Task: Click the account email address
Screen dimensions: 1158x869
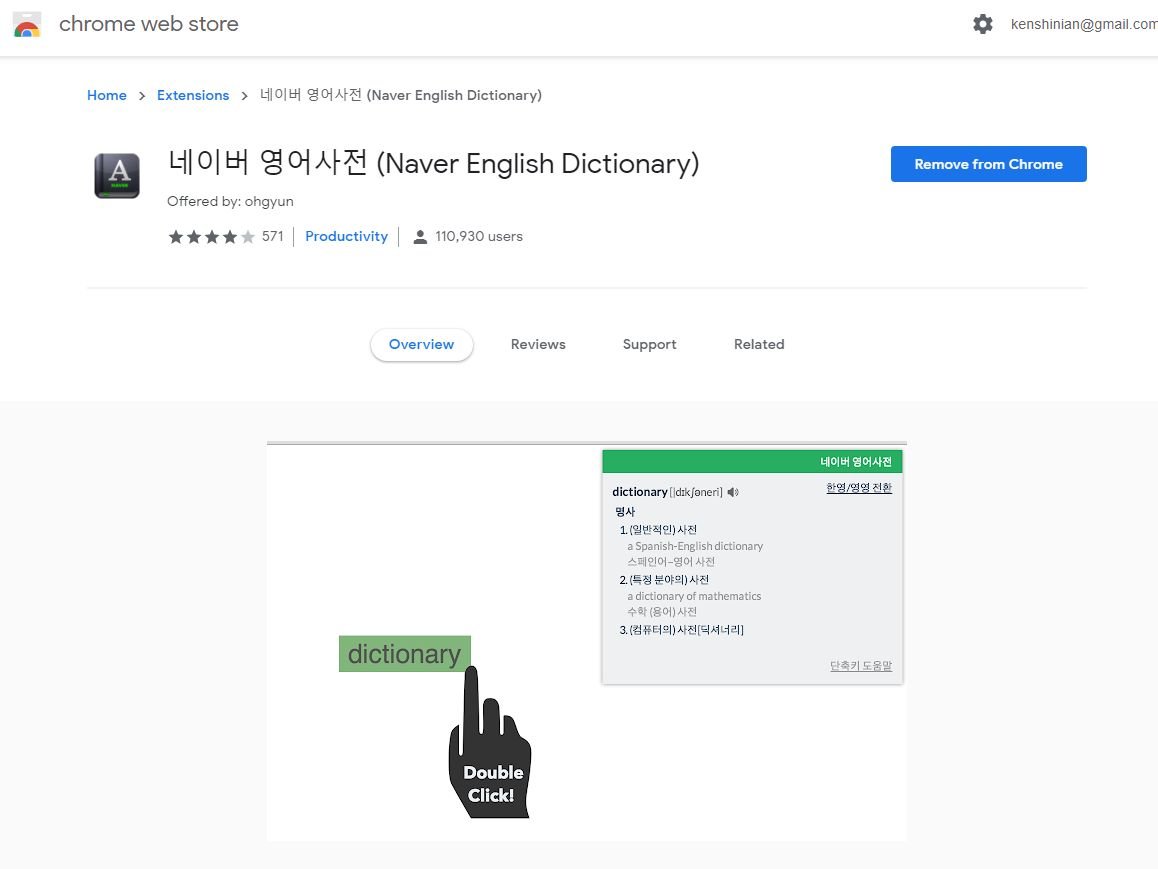Action: (x=1083, y=24)
